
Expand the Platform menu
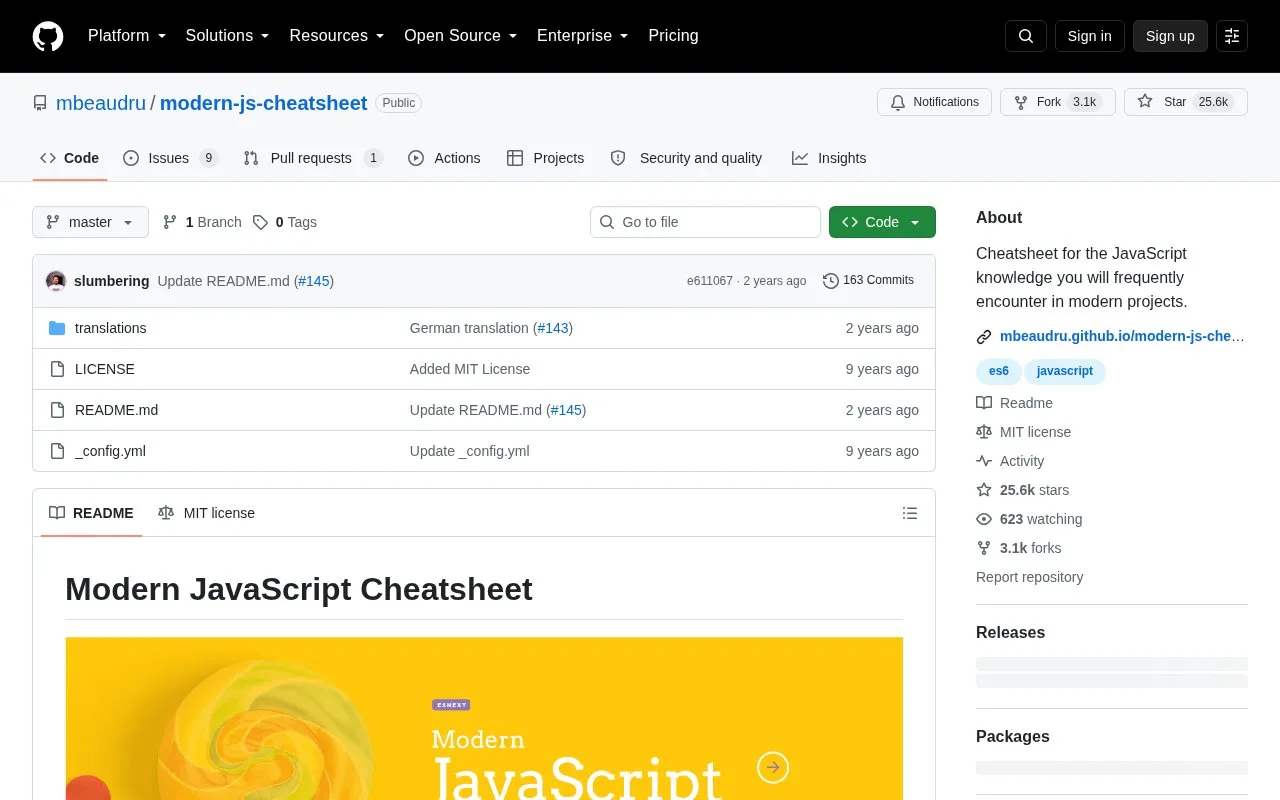pyautogui.click(x=127, y=36)
